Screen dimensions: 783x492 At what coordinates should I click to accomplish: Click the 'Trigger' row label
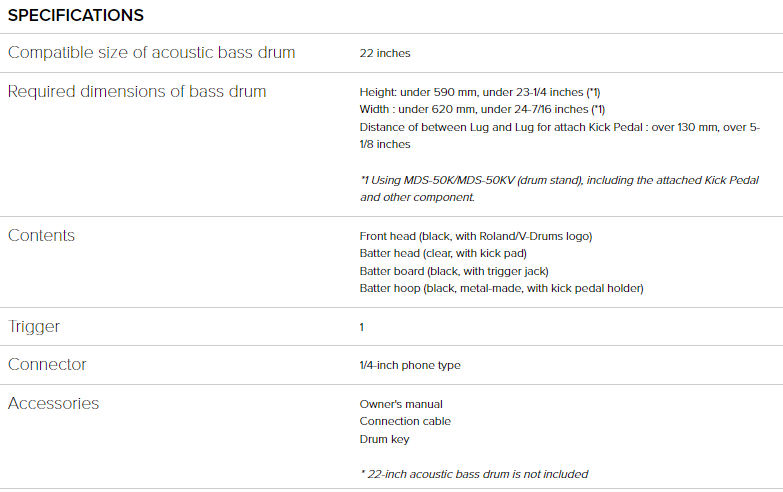pyautogui.click(x=34, y=326)
